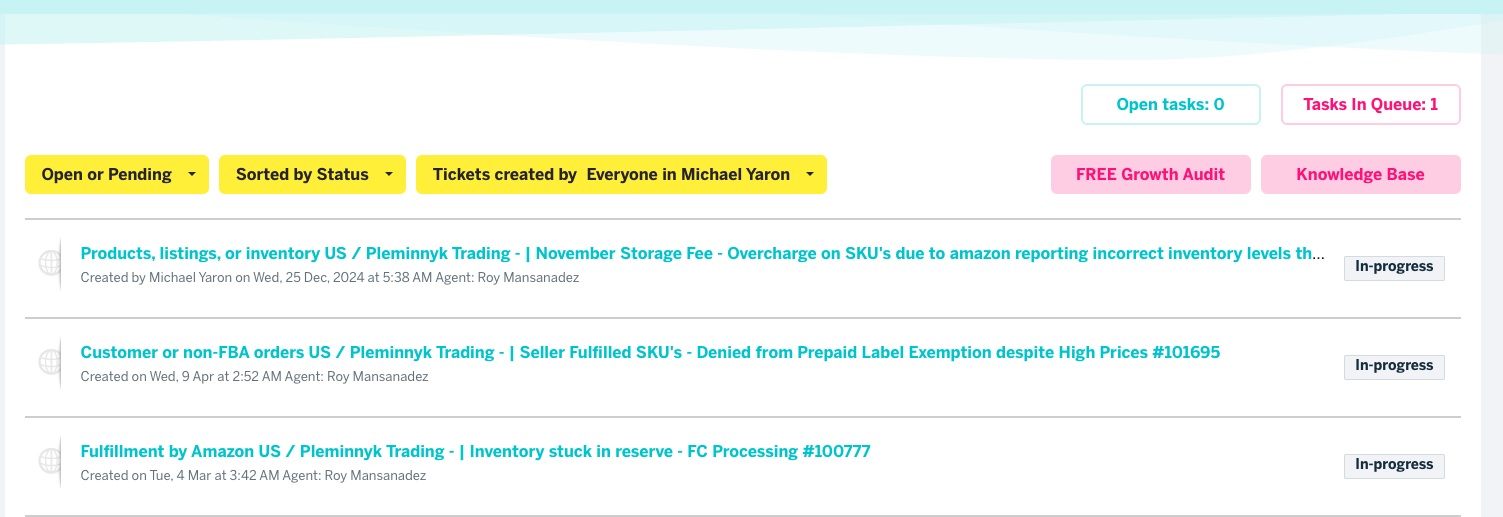
Task: Open the Knowledge Base
Action: [x=1361, y=174]
